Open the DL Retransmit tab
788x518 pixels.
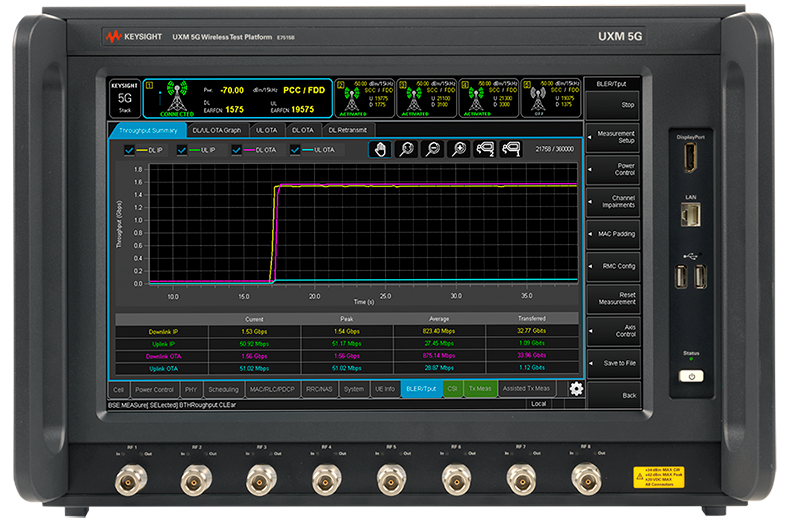click(348, 130)
